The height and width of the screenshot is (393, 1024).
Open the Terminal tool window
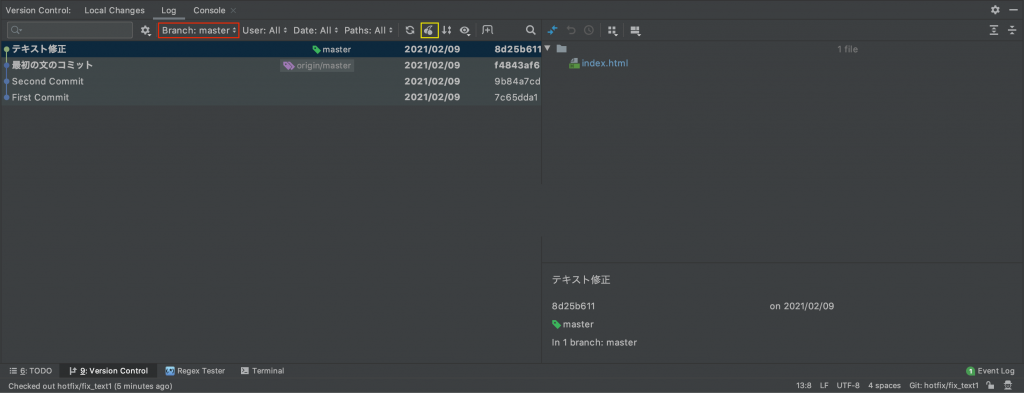[x=263, y=371]
